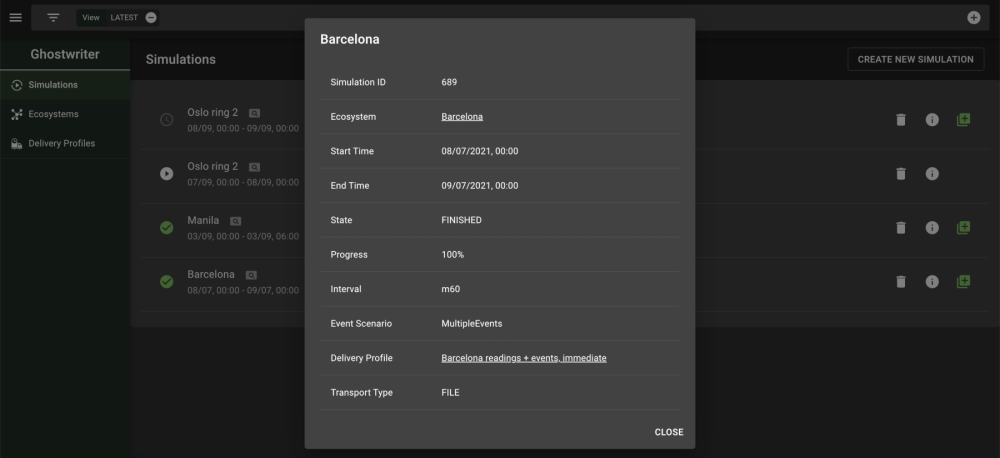The height and width of the screenshot is (458, 1000).
Task: Show info for the running Oslo ring 2
Action: [x=932, y=174]
